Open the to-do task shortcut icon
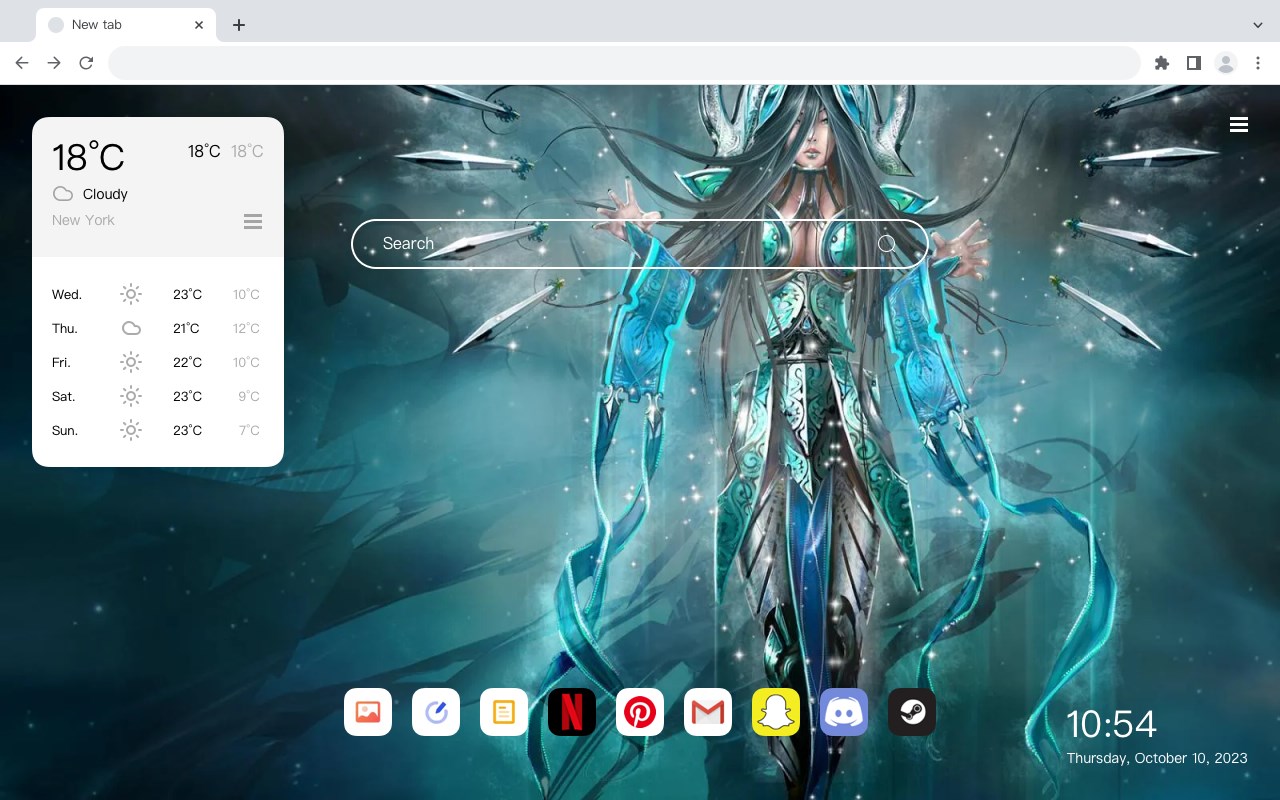This screenshot has height=800, width=1280. [436, 712]
